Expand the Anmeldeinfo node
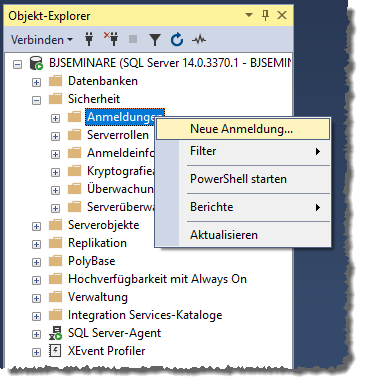Image resolution: width=365 pixels, height=384 pixels. (55, 154)
